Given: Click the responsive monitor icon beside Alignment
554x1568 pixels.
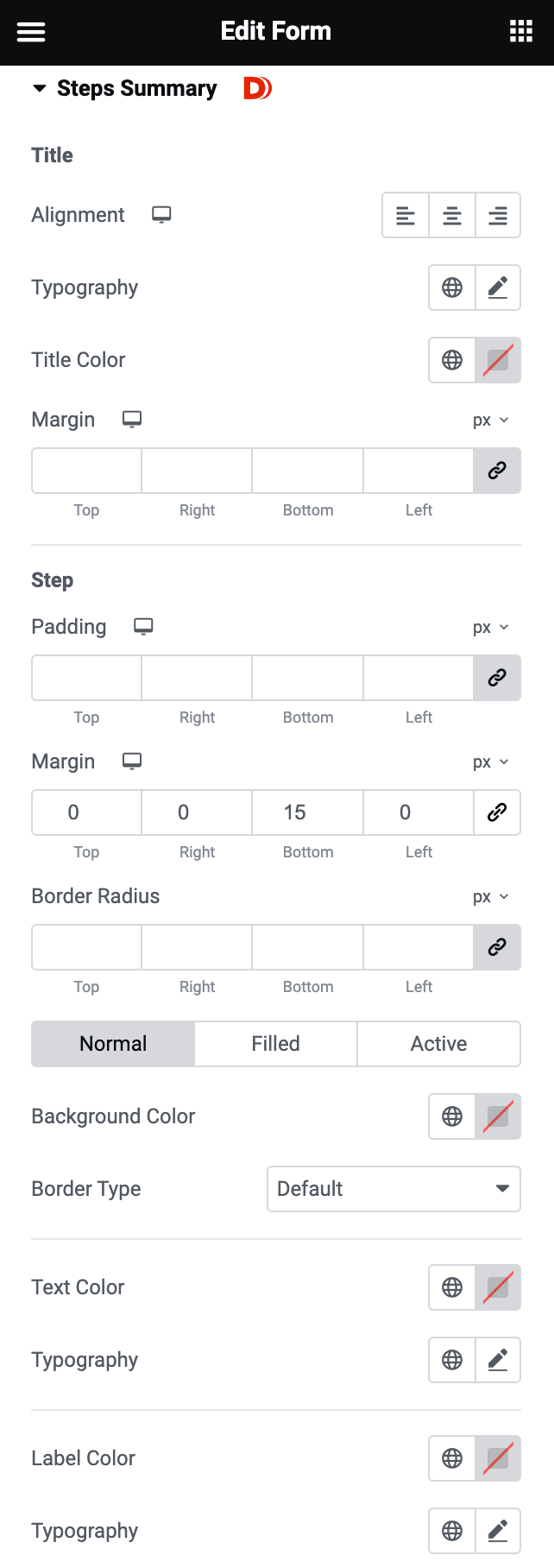Looking at the screenshot, I should pyautogui.click(x=162, y=215).
